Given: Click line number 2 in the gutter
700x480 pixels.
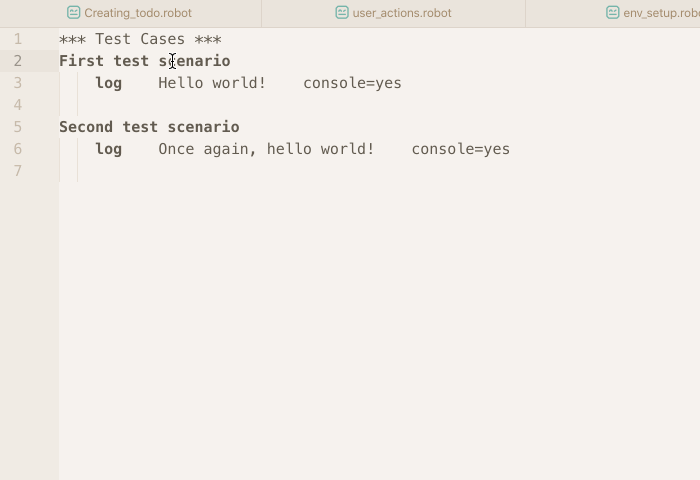Looking at the screenshot, I should tap(17, 61).
